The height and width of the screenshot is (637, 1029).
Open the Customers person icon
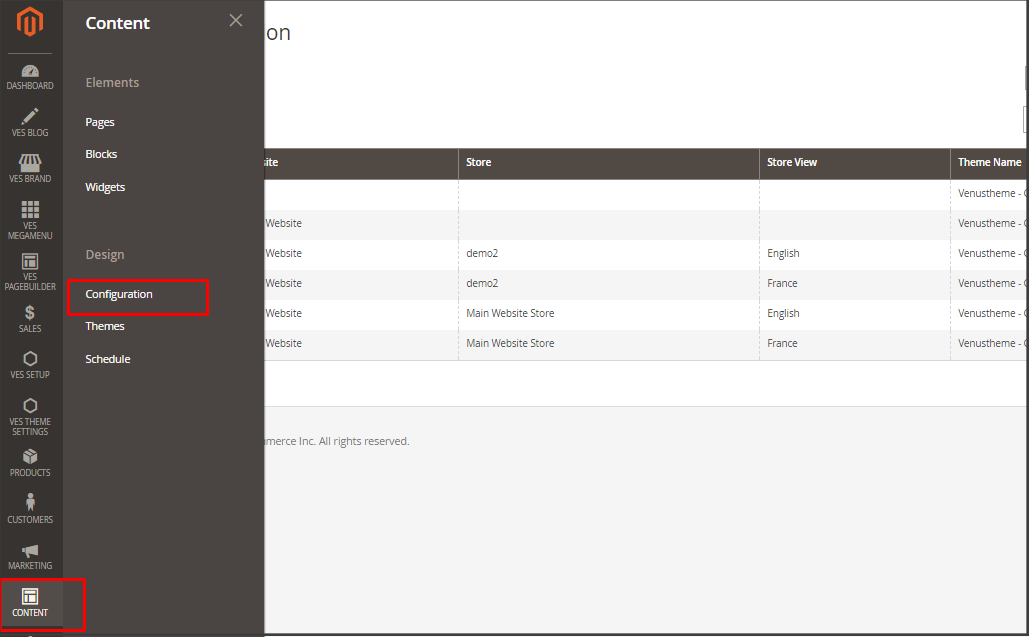30,503
